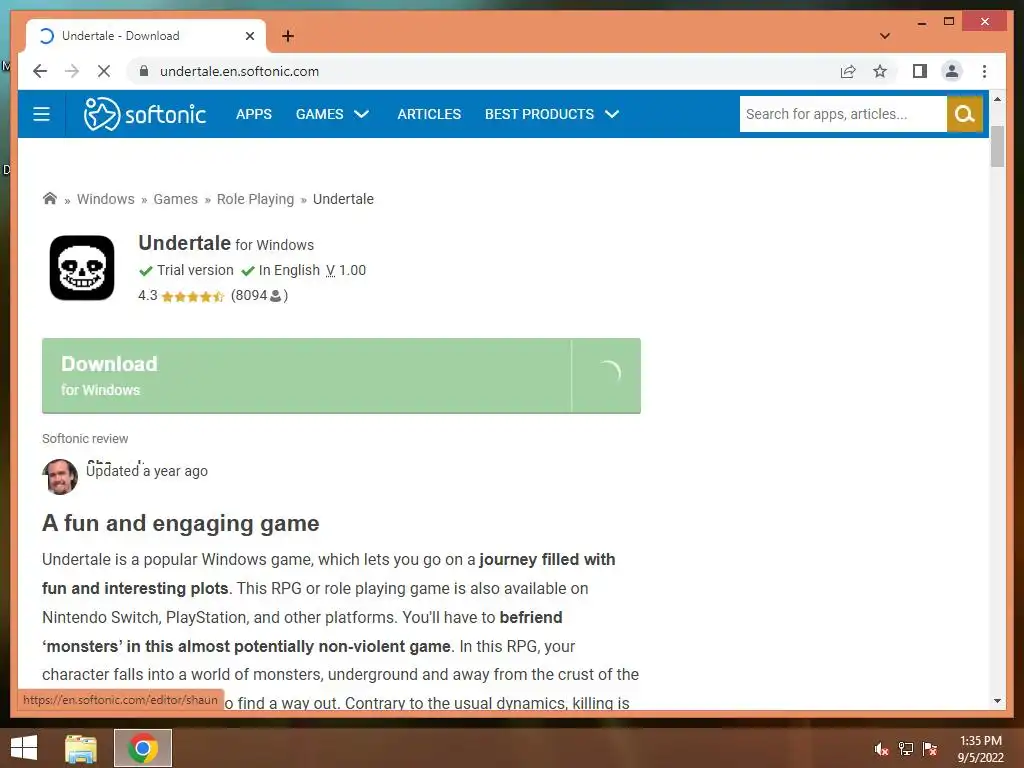Click the Trial version label
Image resolution: width=1024 pixels, height=768 pixels.
[x=195, y=270]
